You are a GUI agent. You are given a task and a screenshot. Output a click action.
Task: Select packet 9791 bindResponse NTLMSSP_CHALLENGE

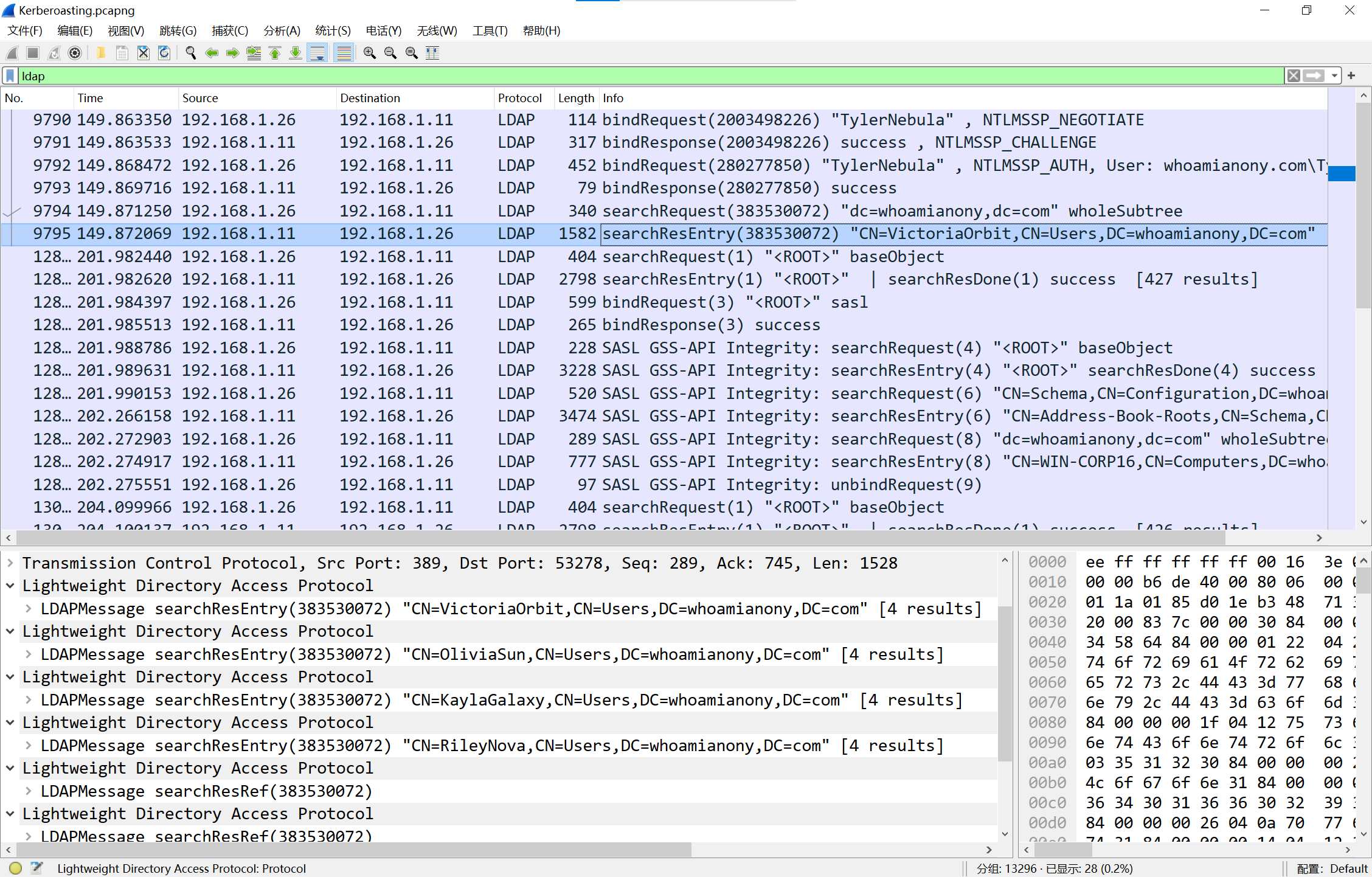coord(664,142)
